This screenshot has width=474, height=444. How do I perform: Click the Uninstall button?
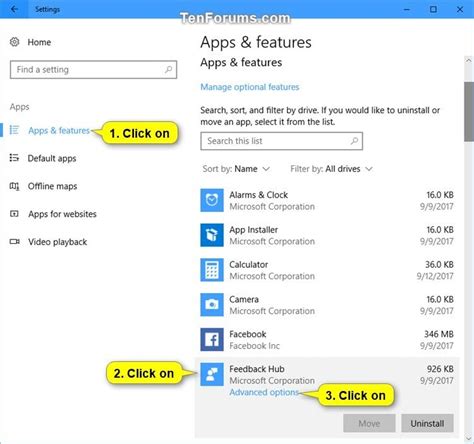click(x=427, y=423)
